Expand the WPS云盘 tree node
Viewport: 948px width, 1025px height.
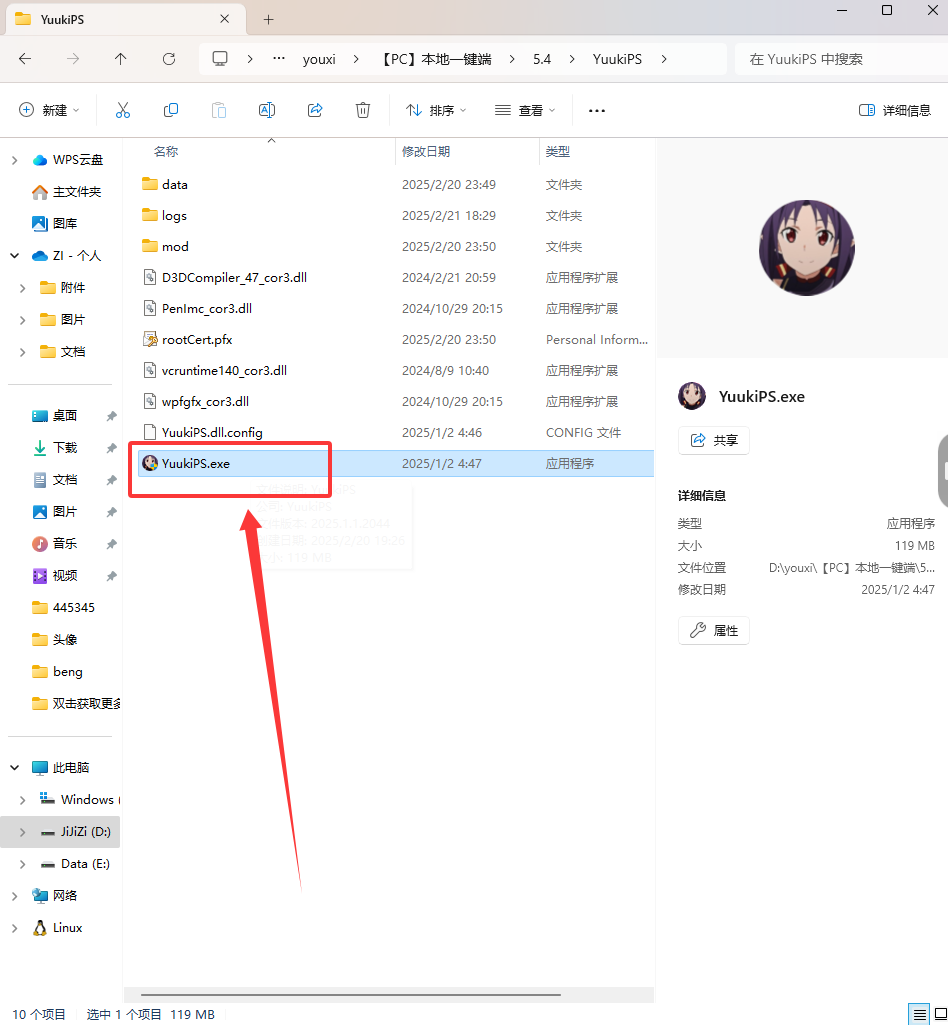pos(14,160)
